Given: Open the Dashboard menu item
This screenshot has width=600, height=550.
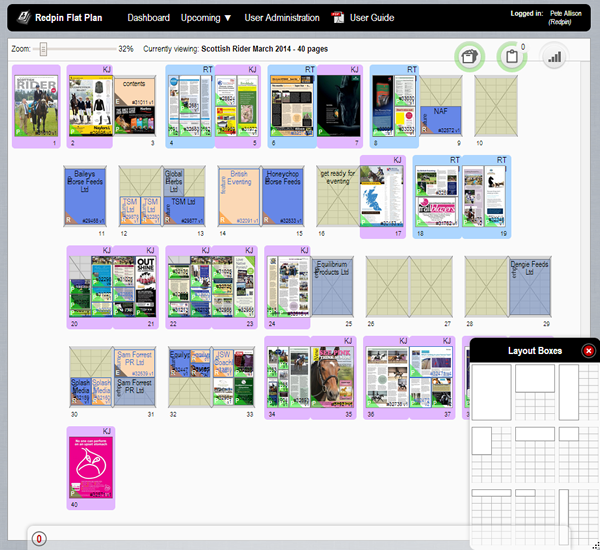Looking at the screenshot, I should (x=148, y=18).
